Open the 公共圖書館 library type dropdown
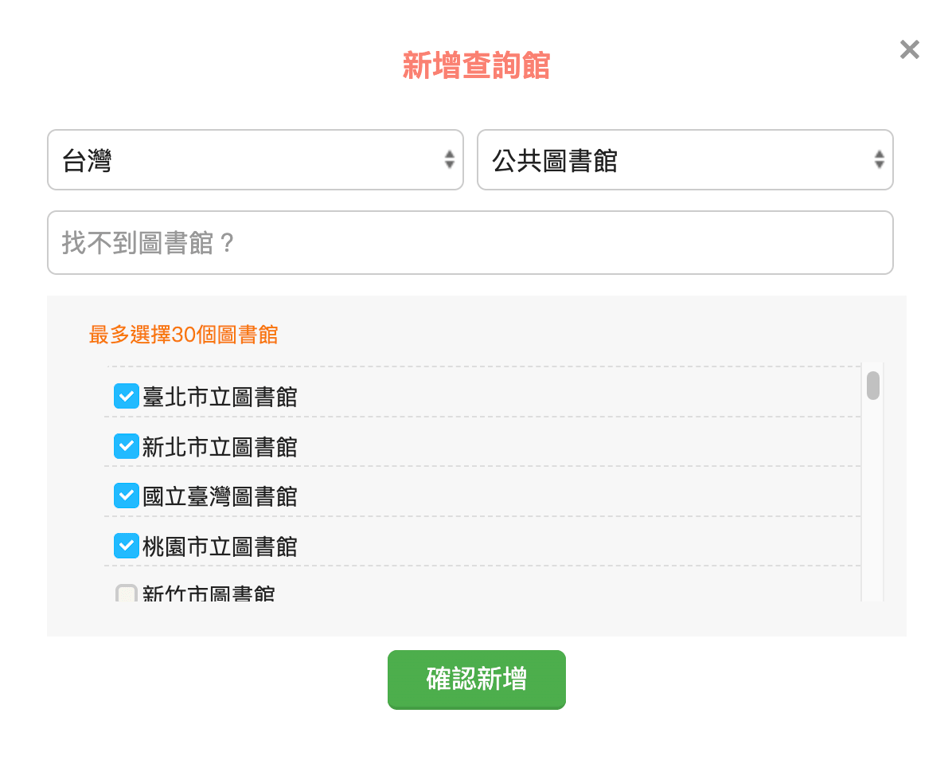The image size is (952, 768). 685,160
